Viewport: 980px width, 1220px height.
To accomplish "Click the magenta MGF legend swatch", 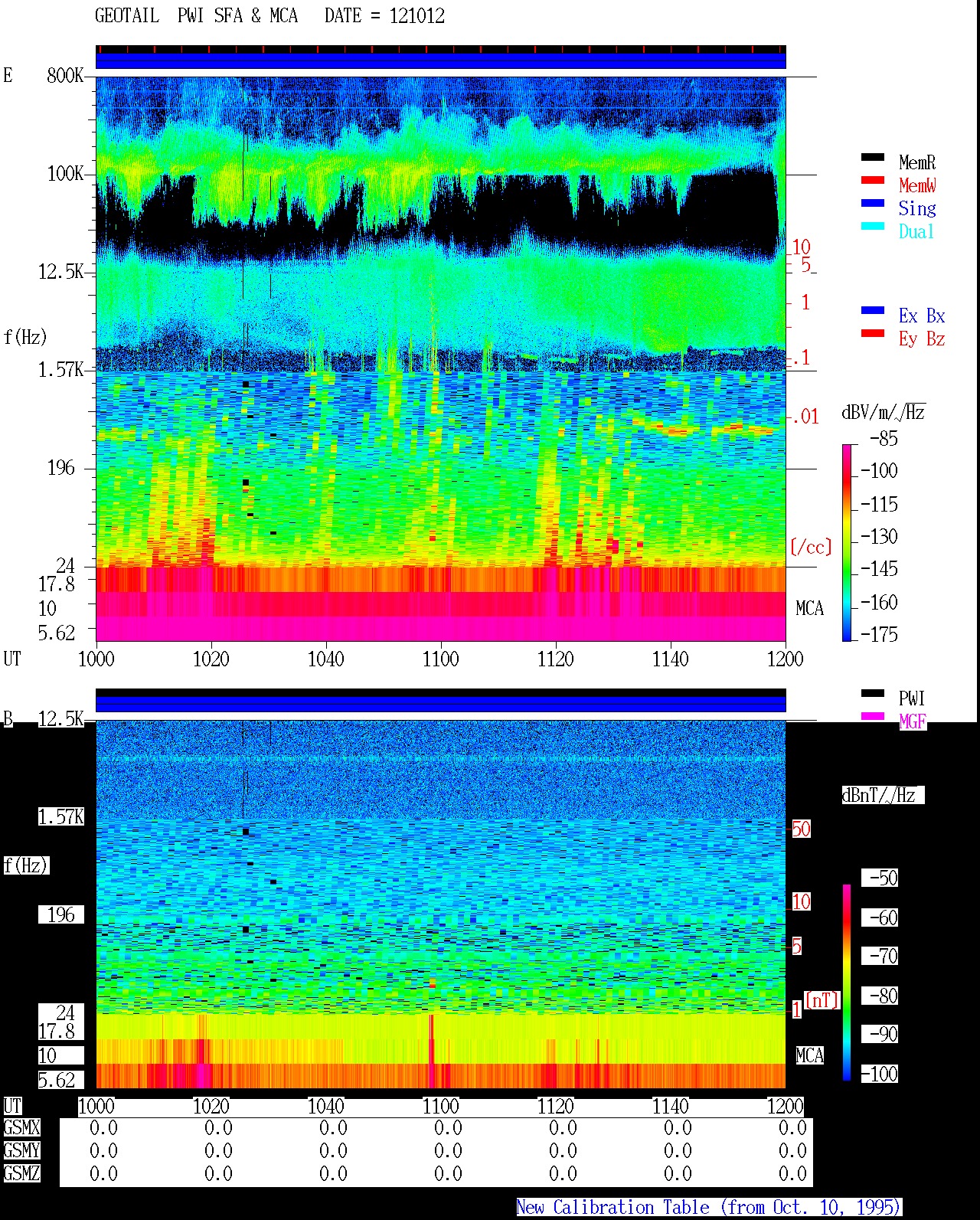I will click(873, 717).
